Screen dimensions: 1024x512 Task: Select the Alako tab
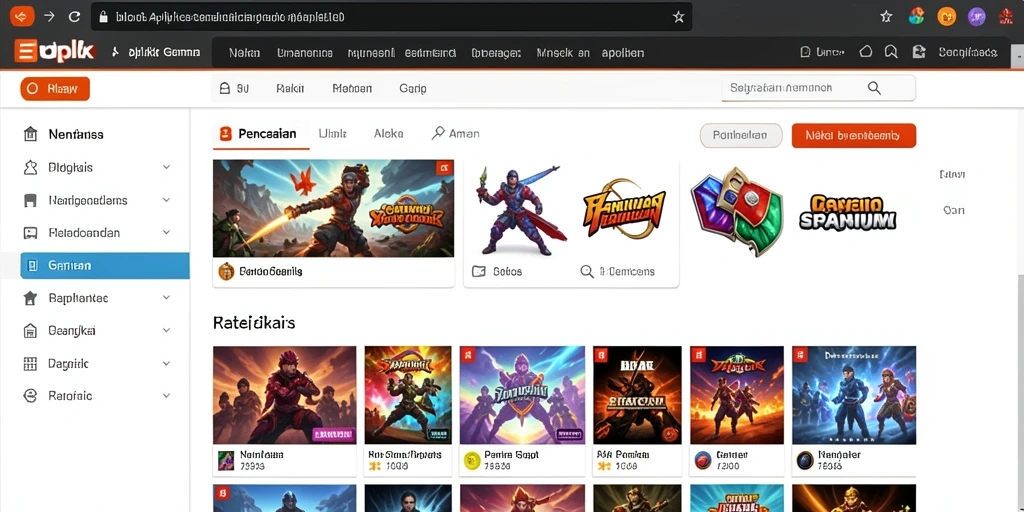(x=389, y=134)
